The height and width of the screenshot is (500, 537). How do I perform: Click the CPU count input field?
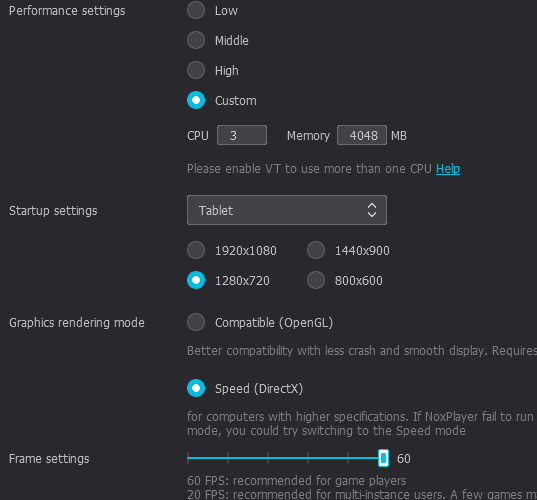point(242,135)
